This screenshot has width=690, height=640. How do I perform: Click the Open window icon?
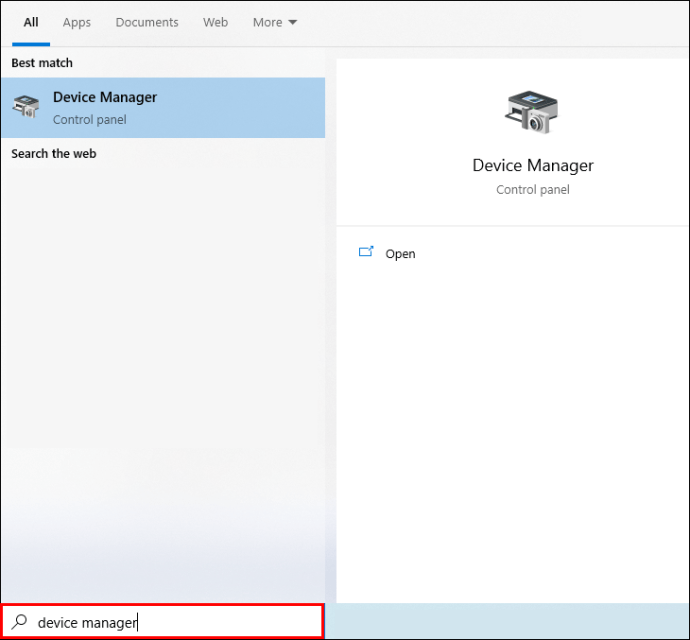[x=366, y=252]
